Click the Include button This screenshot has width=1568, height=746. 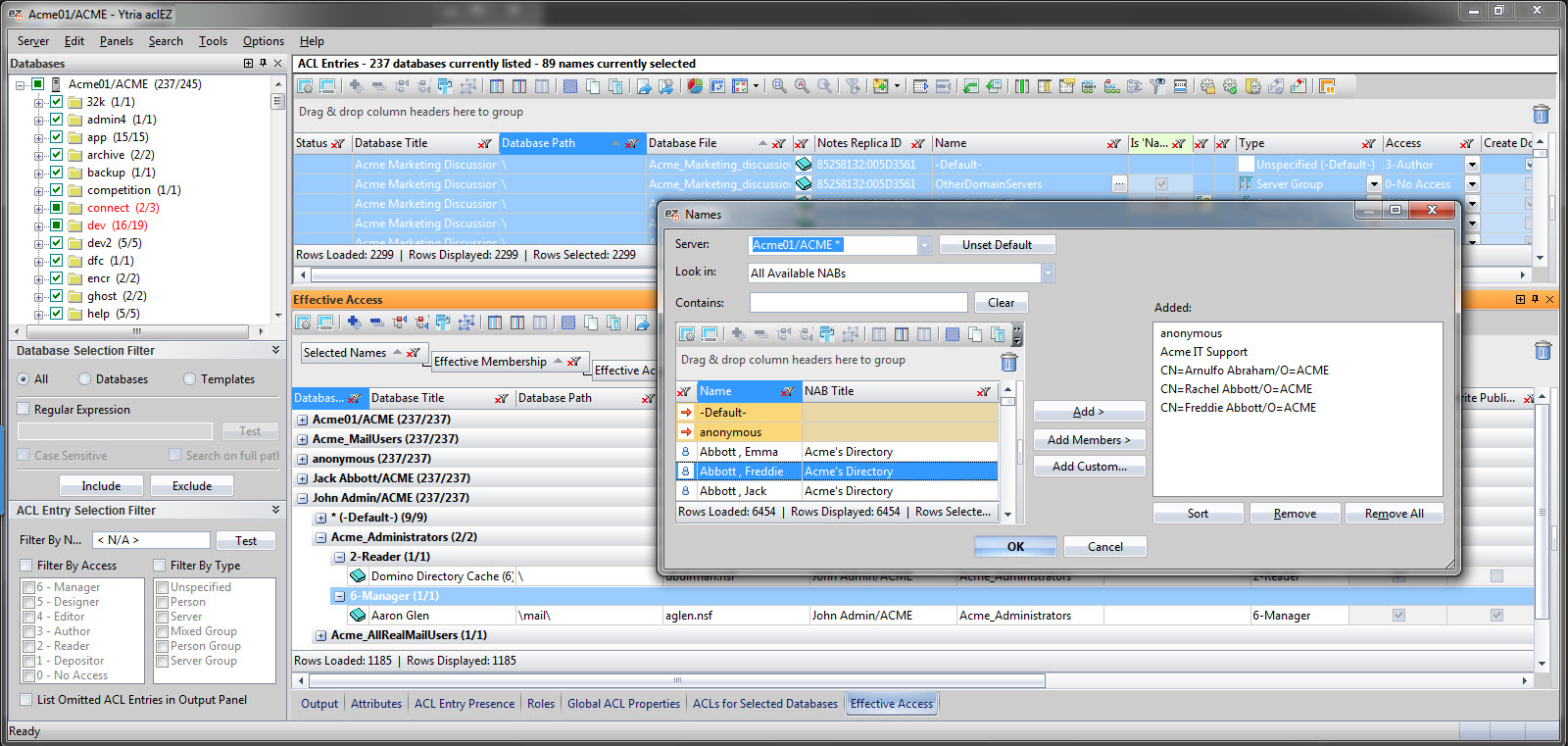(x=101, y=486)
